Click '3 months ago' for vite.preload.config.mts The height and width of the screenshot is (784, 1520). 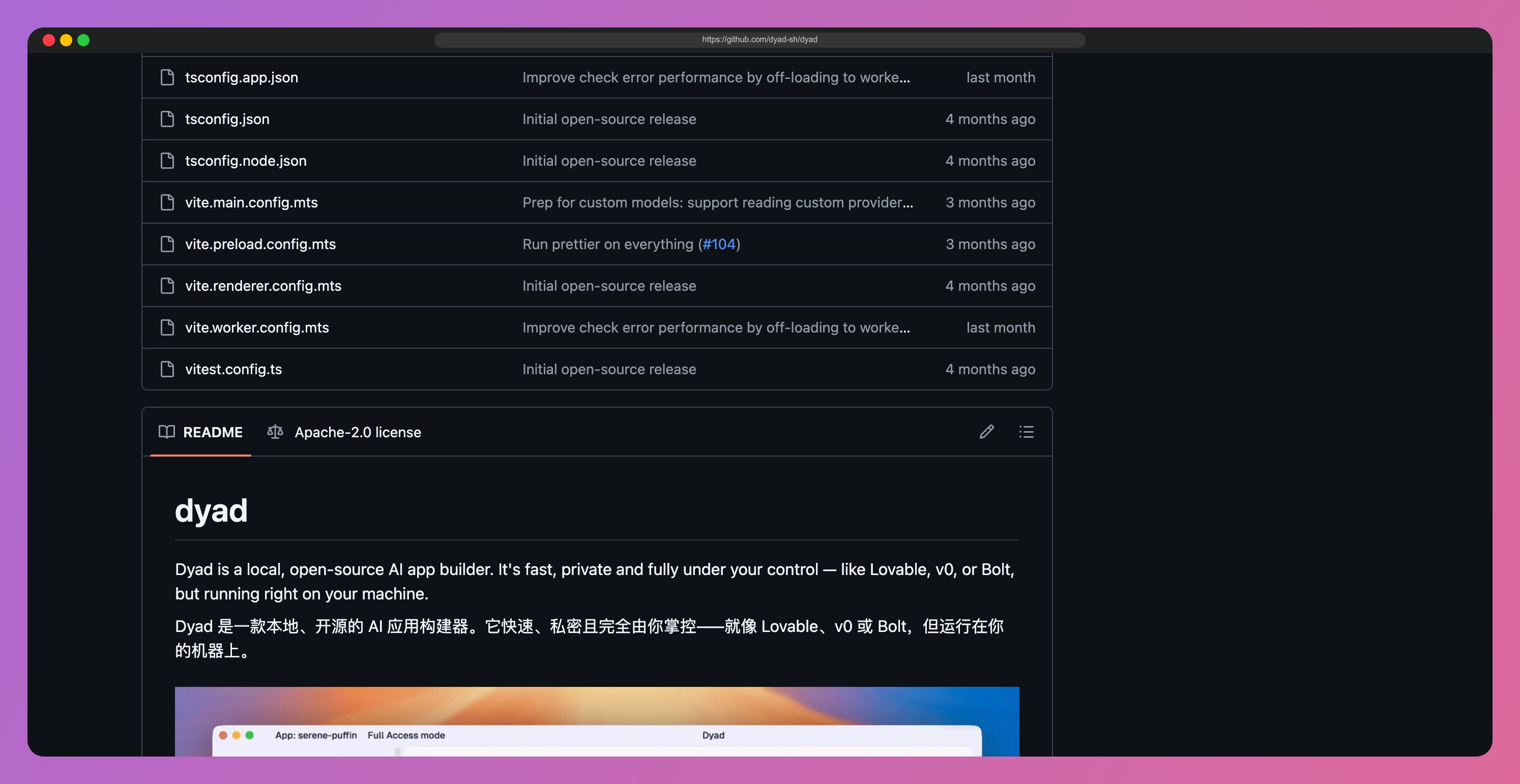tap(990, 244)
